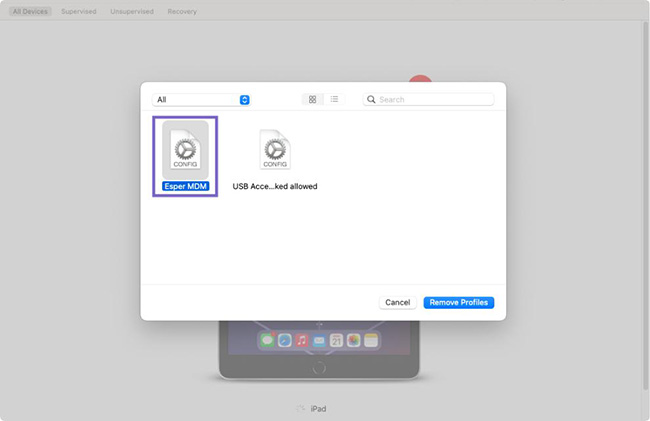This screenshot has height=421, width=650.
Task: Select the iPad device thumbnail in background
Action: pyautogui.click(x=319, y=350)
